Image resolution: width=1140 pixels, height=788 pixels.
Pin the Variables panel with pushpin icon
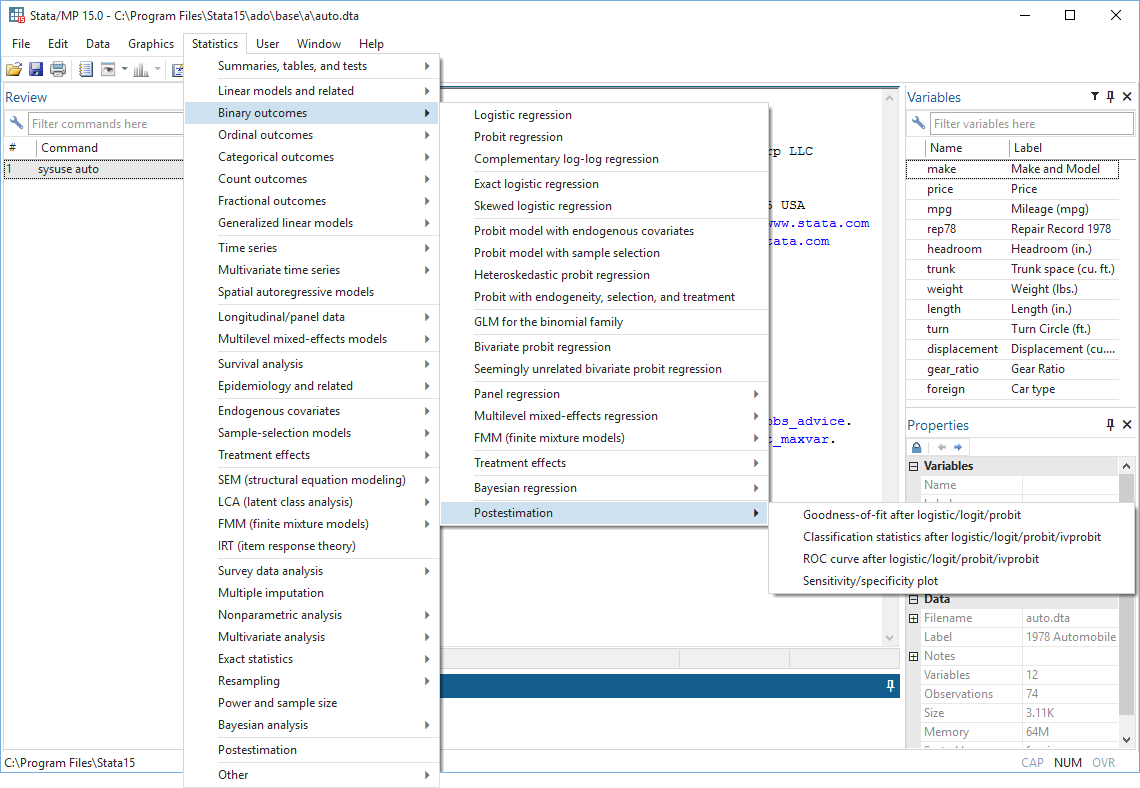1110,97
